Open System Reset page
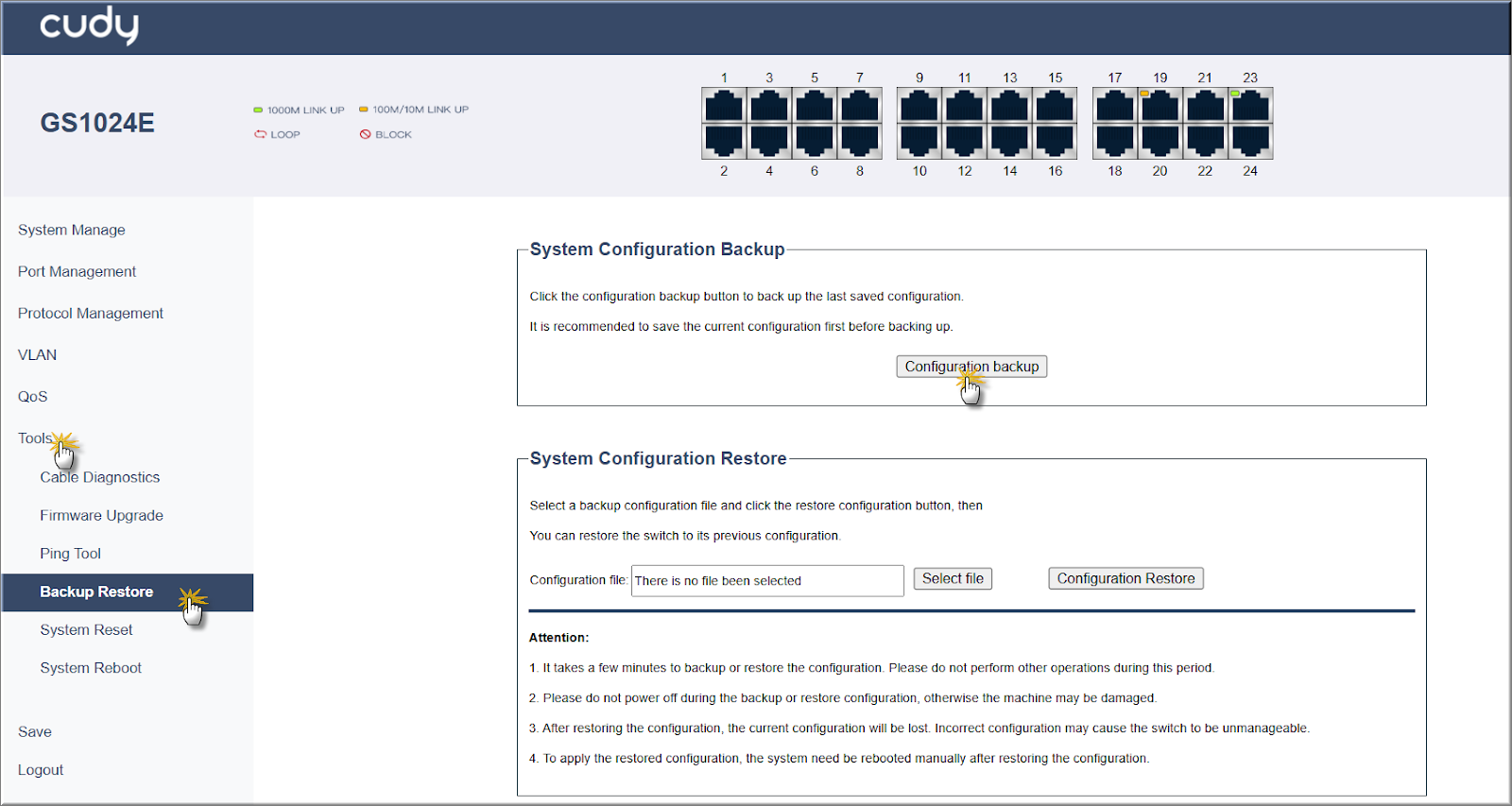 coord(87,629)
